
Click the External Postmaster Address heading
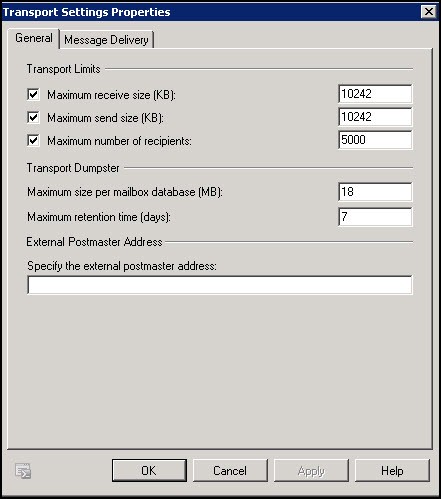[94, 242]
